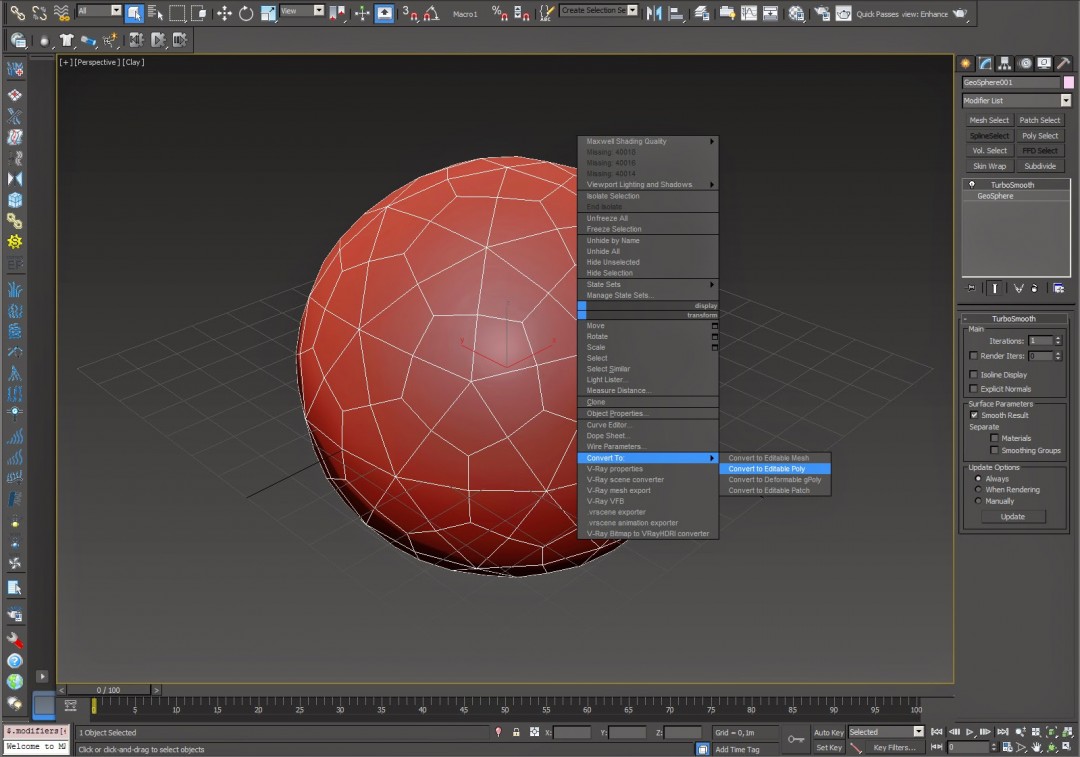Choose the Select Object arrow tool
Screen dimensions: 1080x757
coord(133,13)
